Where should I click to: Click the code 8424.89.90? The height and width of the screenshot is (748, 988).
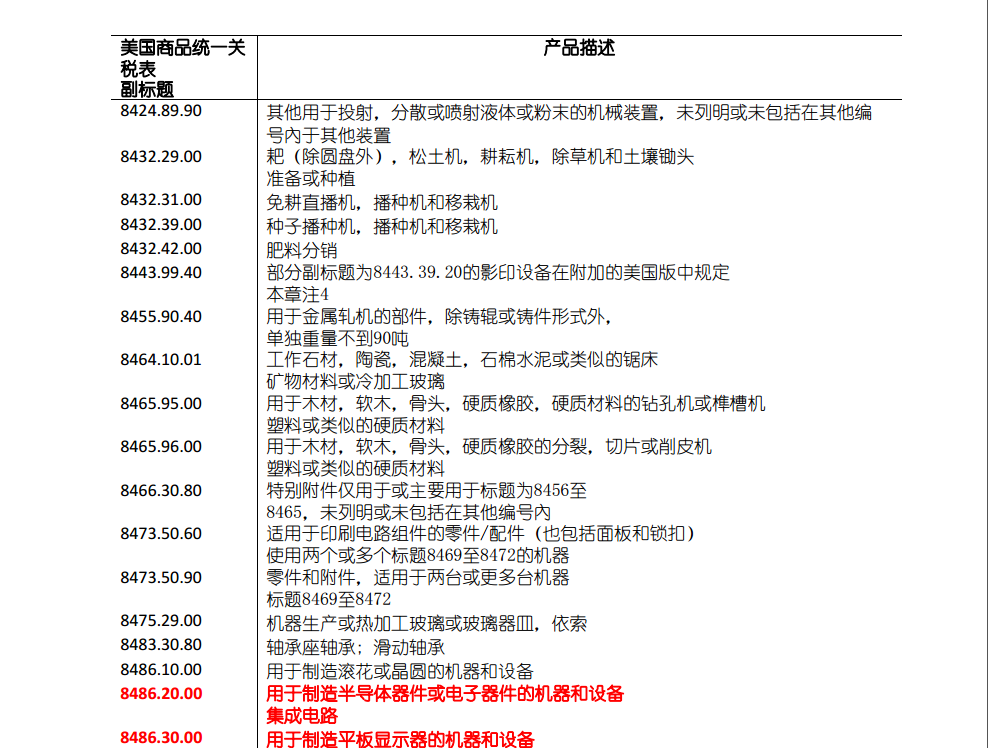click(x=161, y=111)
